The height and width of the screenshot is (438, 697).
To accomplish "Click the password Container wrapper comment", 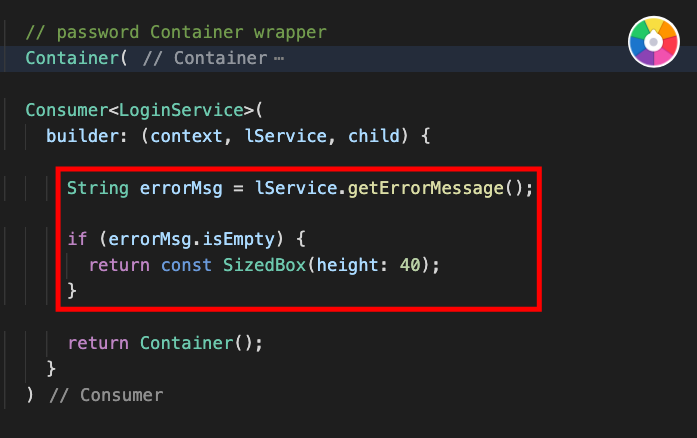I will 176,32.
